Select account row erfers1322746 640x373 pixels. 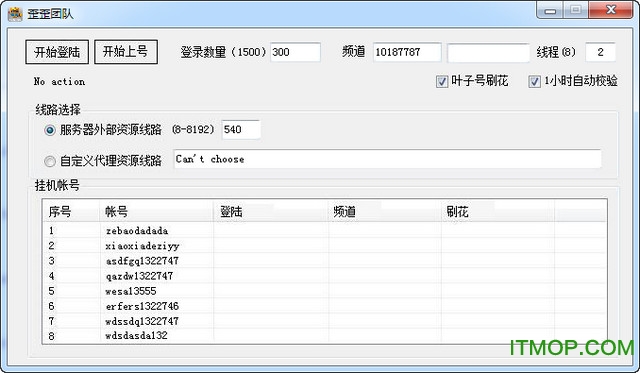click(x=324, y=306)
